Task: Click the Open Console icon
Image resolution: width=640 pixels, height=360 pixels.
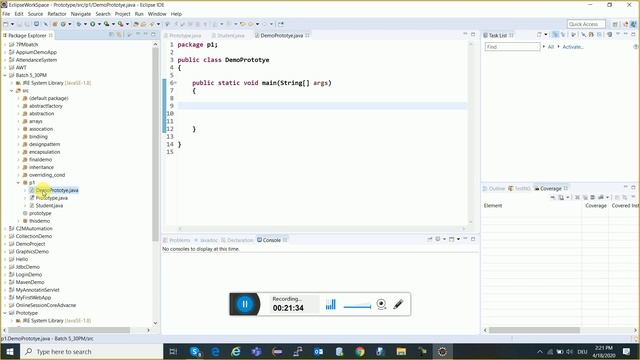Action: tap(451, 239)
